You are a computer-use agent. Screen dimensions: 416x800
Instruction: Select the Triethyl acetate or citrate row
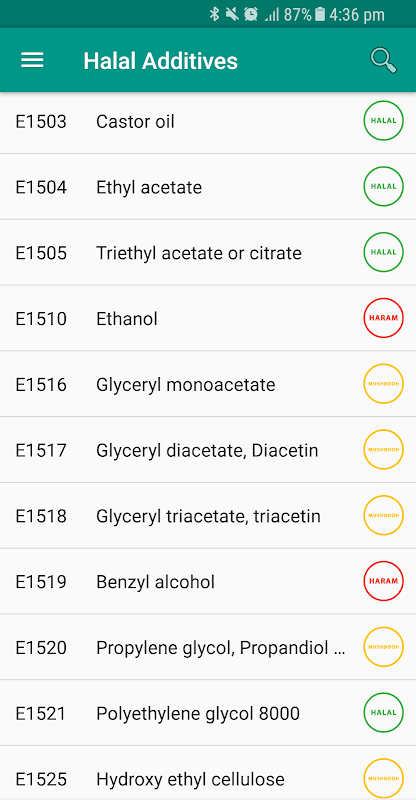208,253
